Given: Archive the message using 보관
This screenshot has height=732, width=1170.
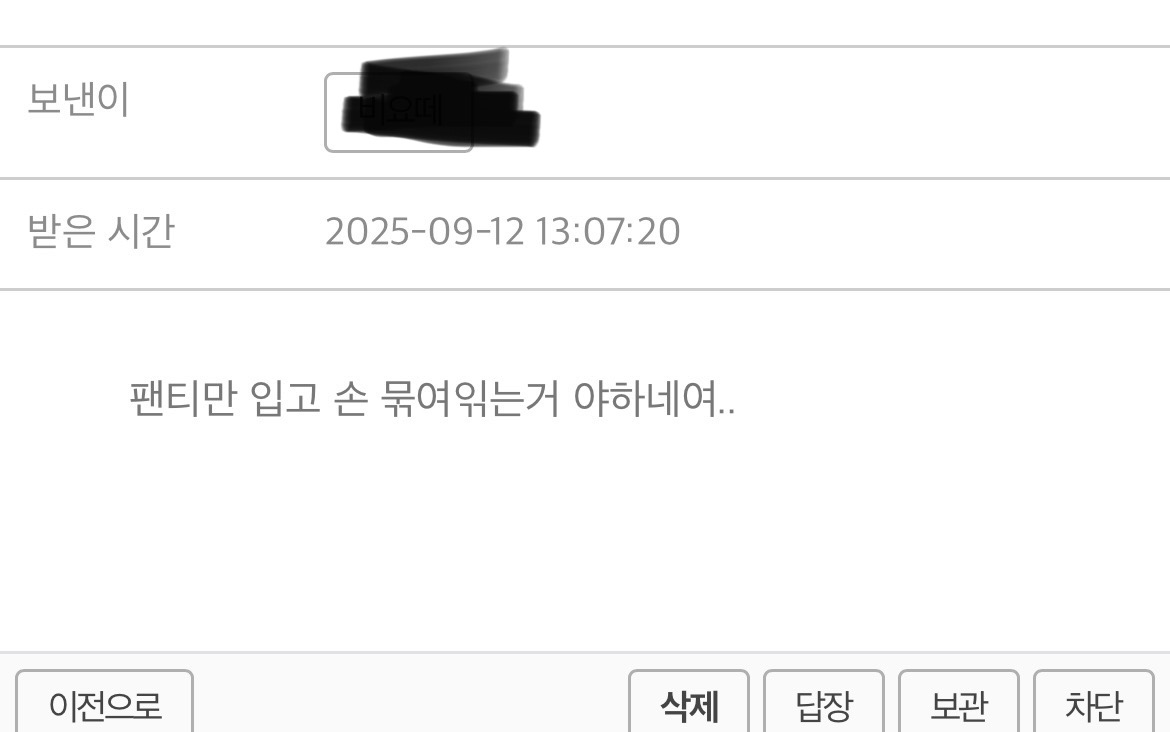Looking at the screenshot, I should tap(959, 702).
